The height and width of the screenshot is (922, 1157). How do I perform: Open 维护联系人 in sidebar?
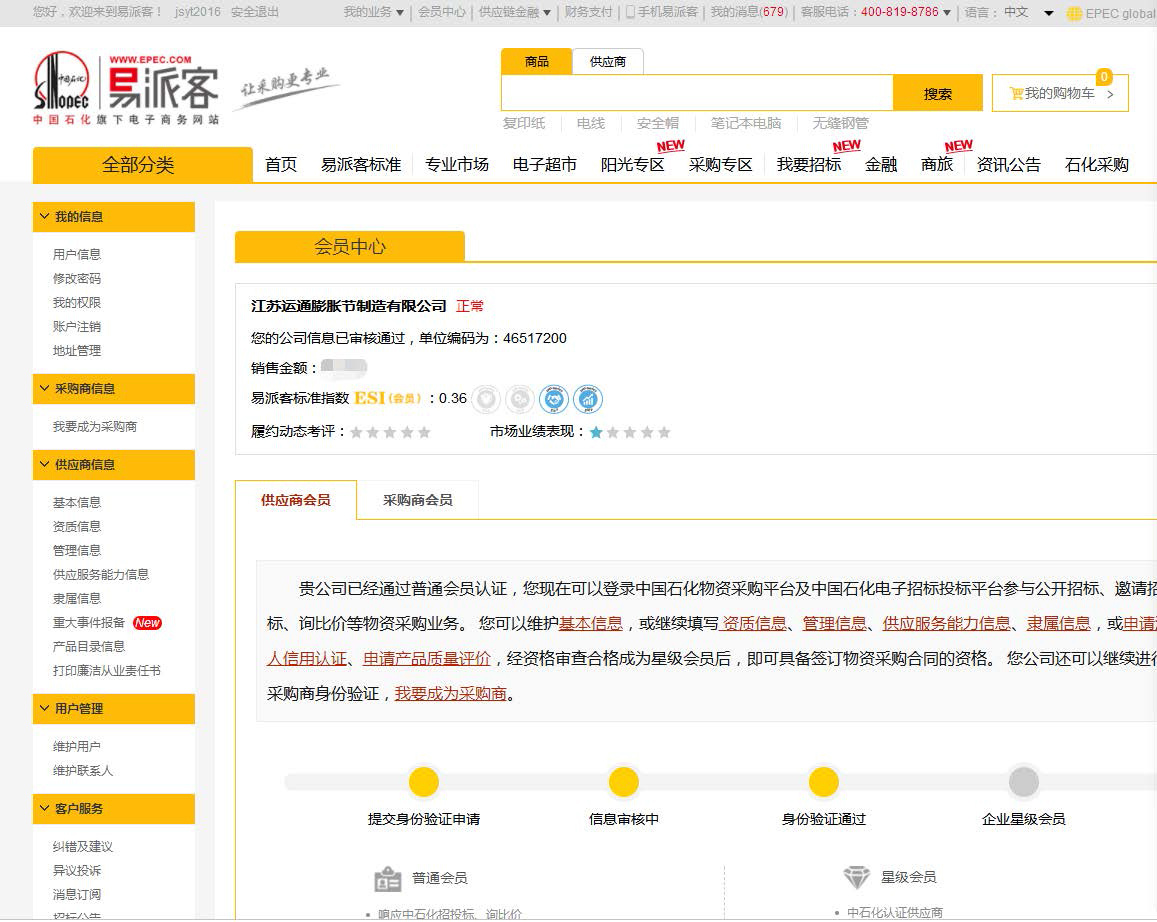[x=83, y=771]
